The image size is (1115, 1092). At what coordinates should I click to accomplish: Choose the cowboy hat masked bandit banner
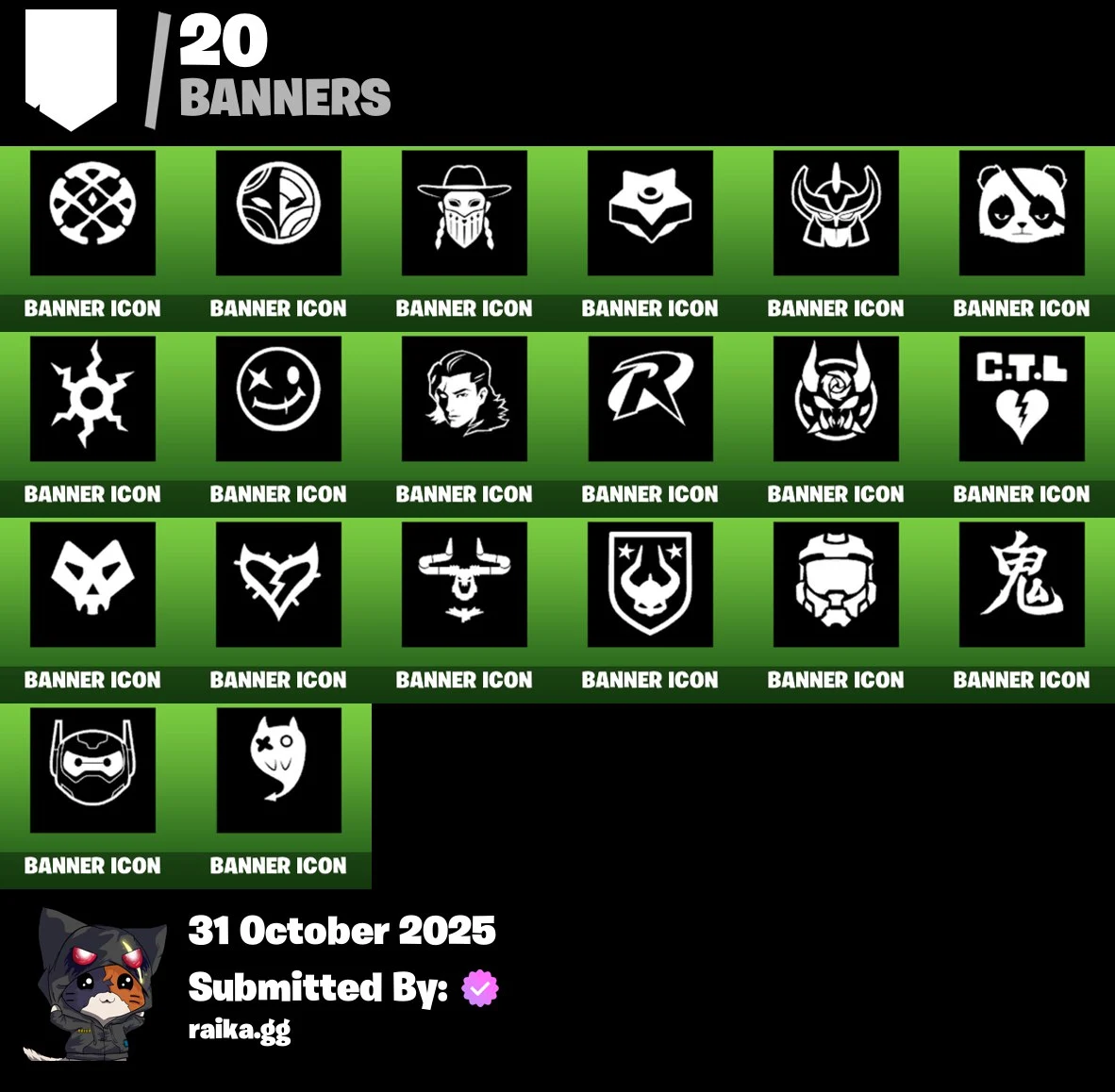(464, 212)
